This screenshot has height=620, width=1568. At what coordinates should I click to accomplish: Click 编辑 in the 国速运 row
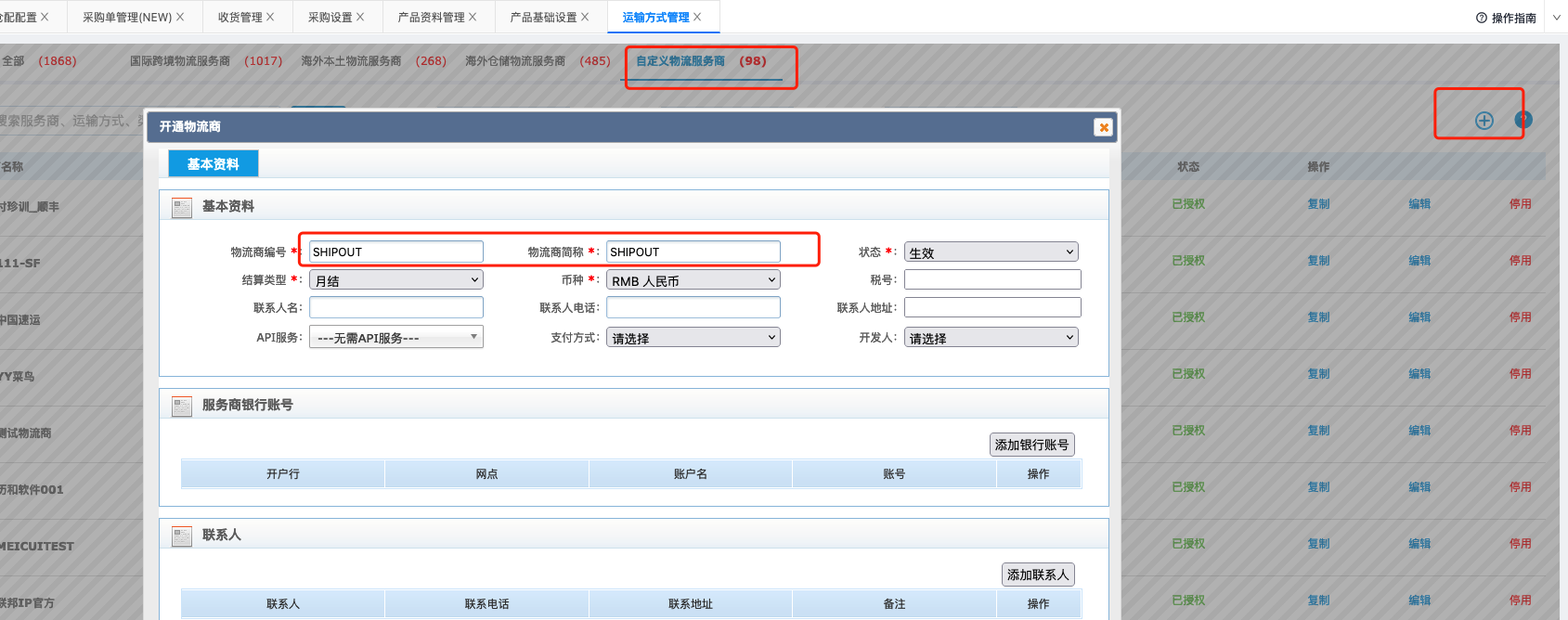coord(1419,317)
